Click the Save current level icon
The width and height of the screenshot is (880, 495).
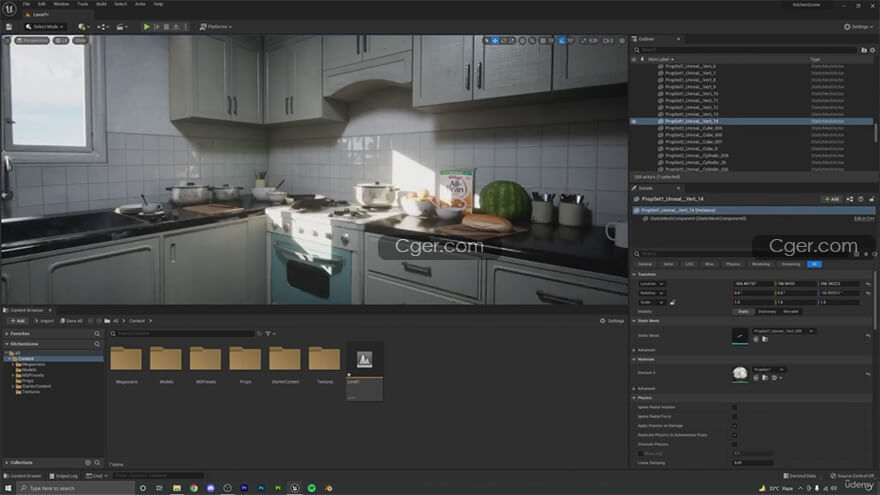(9, 26)
